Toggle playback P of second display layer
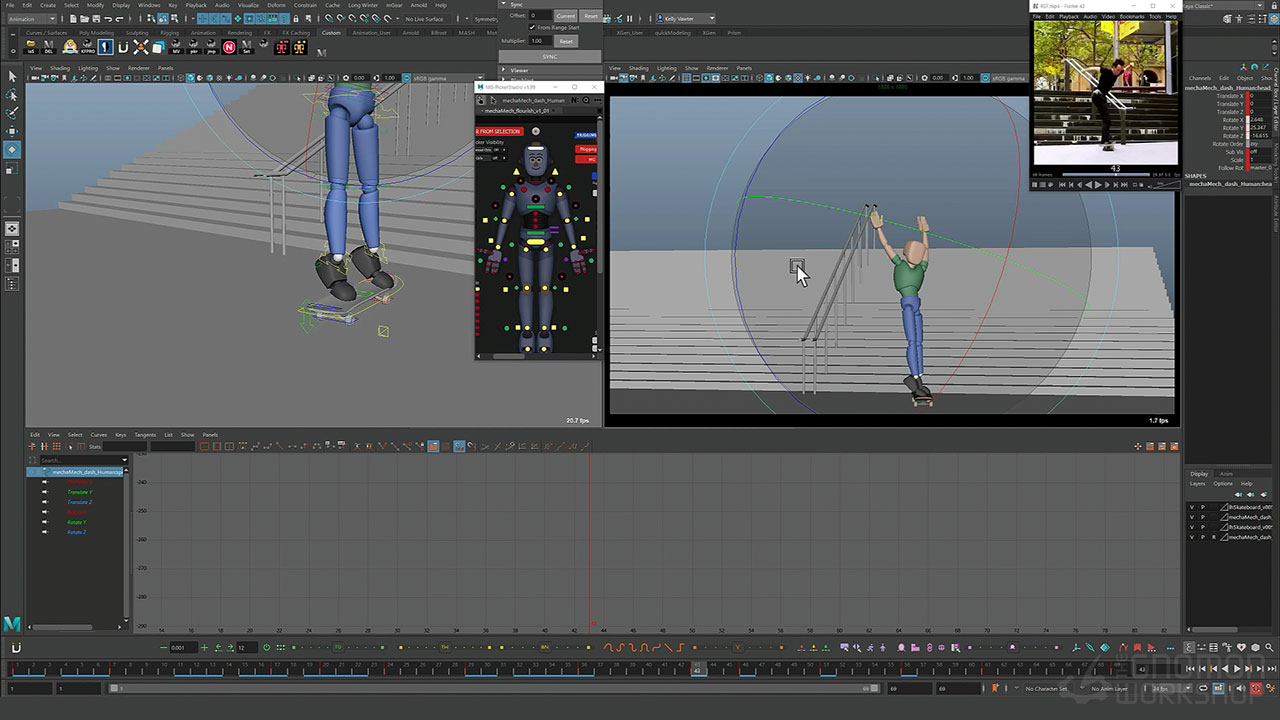The height and width of the screenshot is (720, 1280). [1203, 517]
